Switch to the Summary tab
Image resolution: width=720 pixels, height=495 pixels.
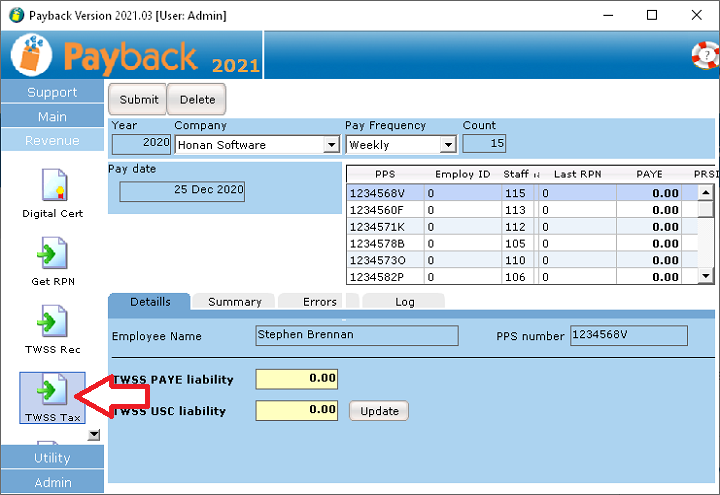point(234,301)
